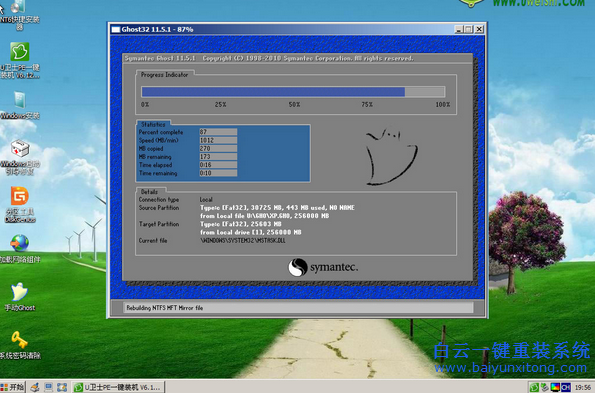Image resolution: width=595 pixels, height=393 pixels.
Task: Click the monitor quick launch icon on taskbar
Action: pos(49,387)
